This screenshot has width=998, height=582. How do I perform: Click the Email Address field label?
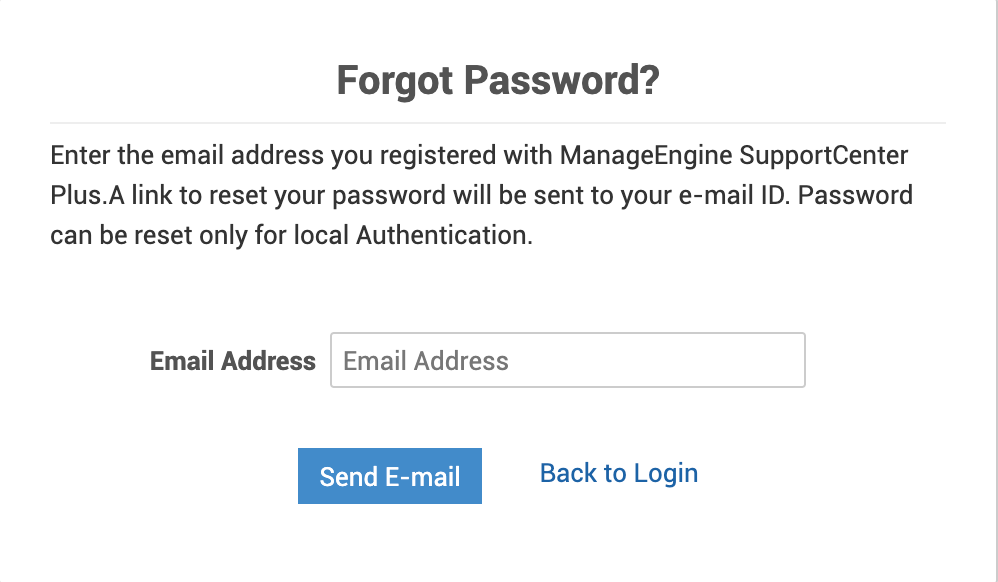tap(232, 361)
